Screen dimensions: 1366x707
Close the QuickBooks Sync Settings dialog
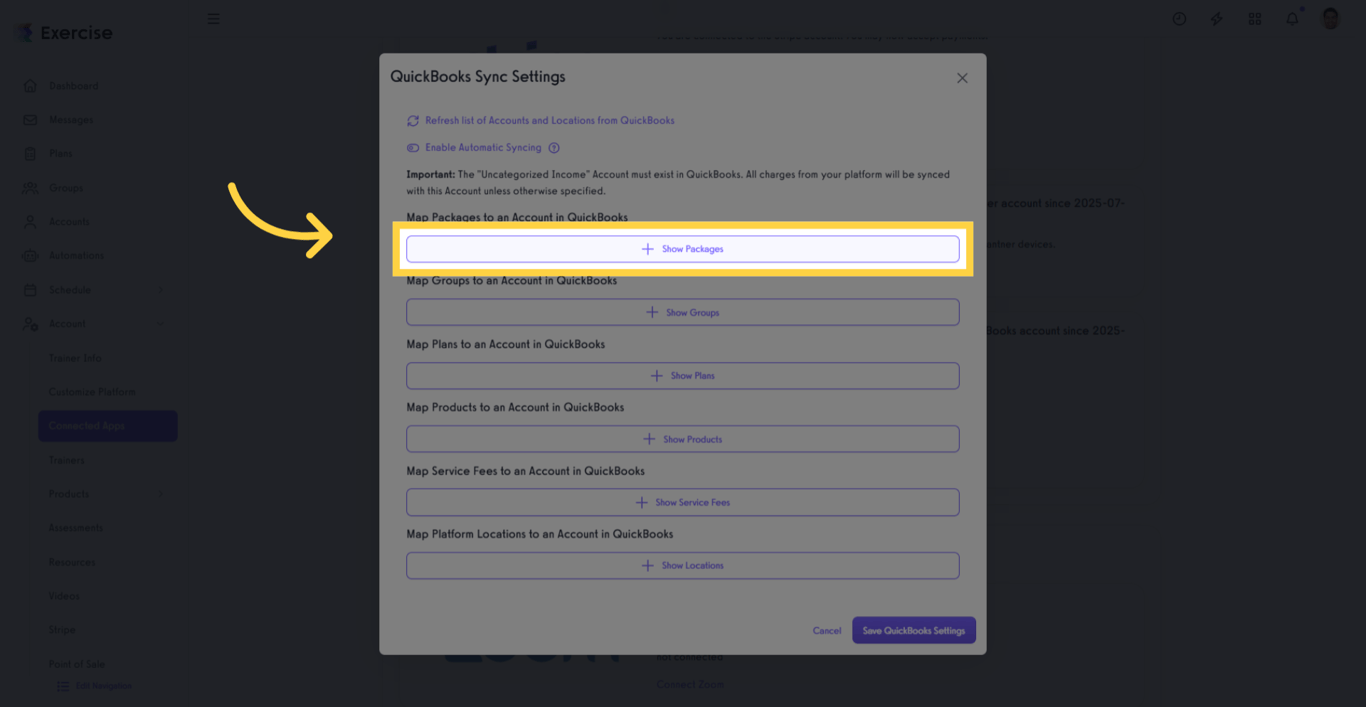(x=962, y=78)
